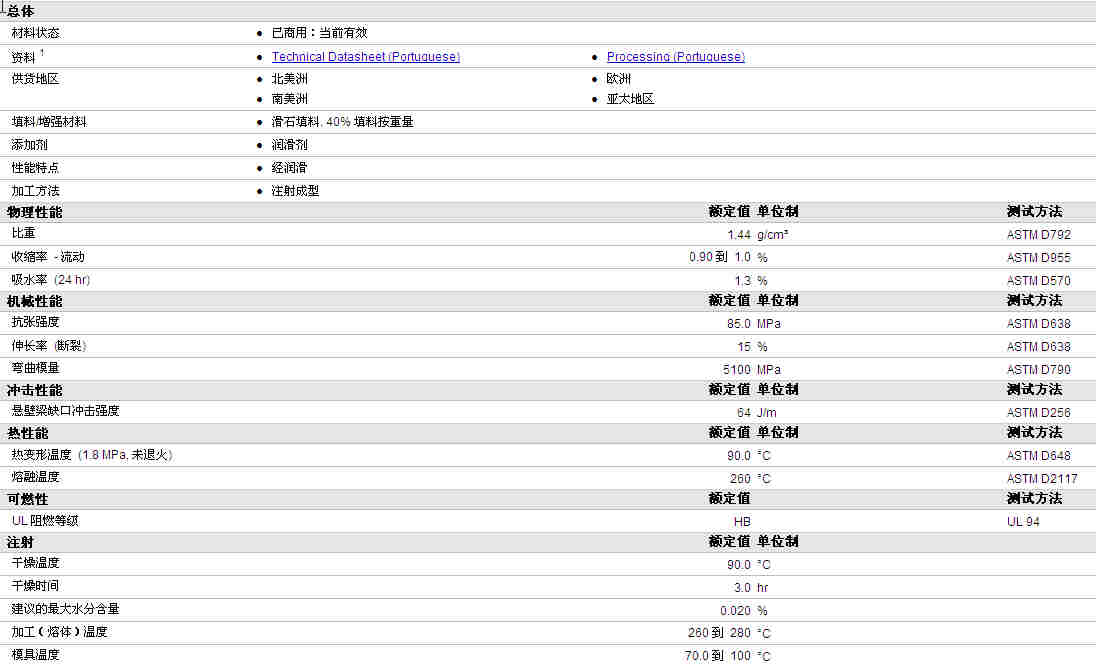The width and height of the screenshot is (1096, 664).
Task: Select the 亚太地区 region entry
Action: pyautogui.click(x=630, y=99)
